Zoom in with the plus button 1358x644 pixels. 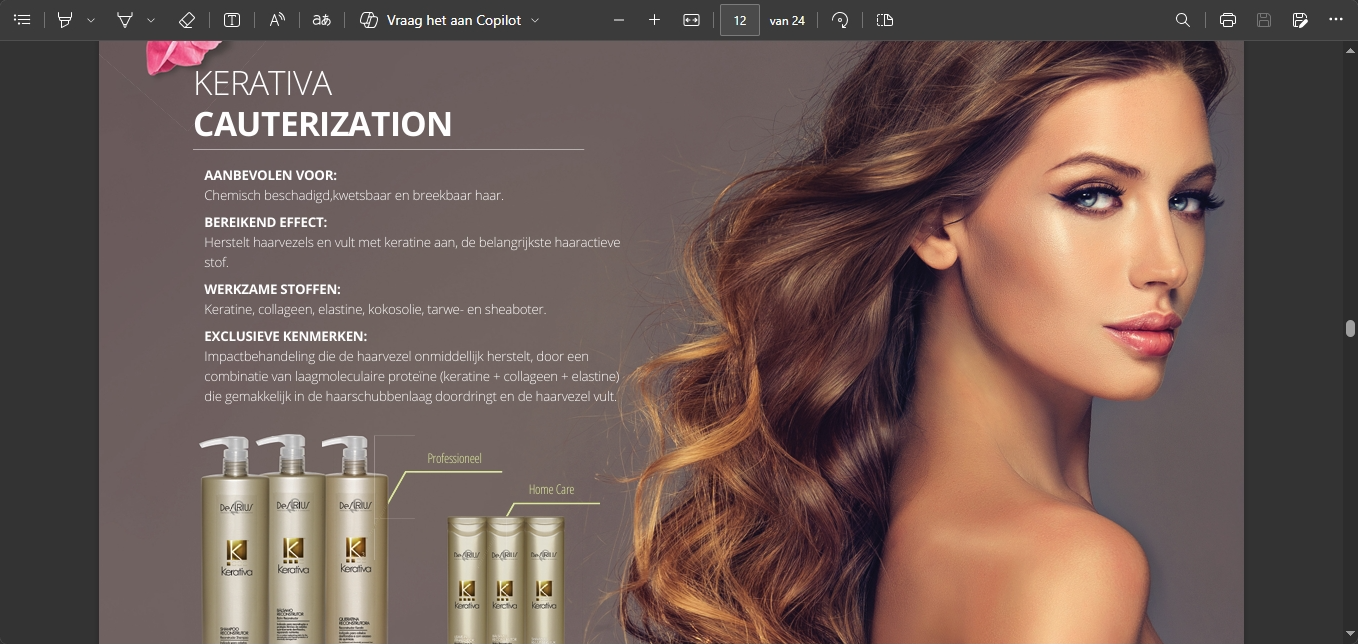click(x=655, y=20)
